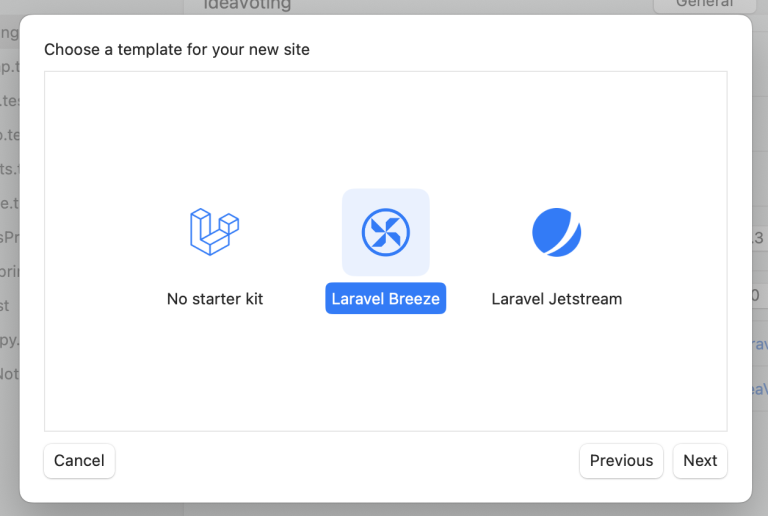The height and width of the screenshot is (516, 768).
Task: Switch to the General tab behind dialog
Action: point(704,5)
